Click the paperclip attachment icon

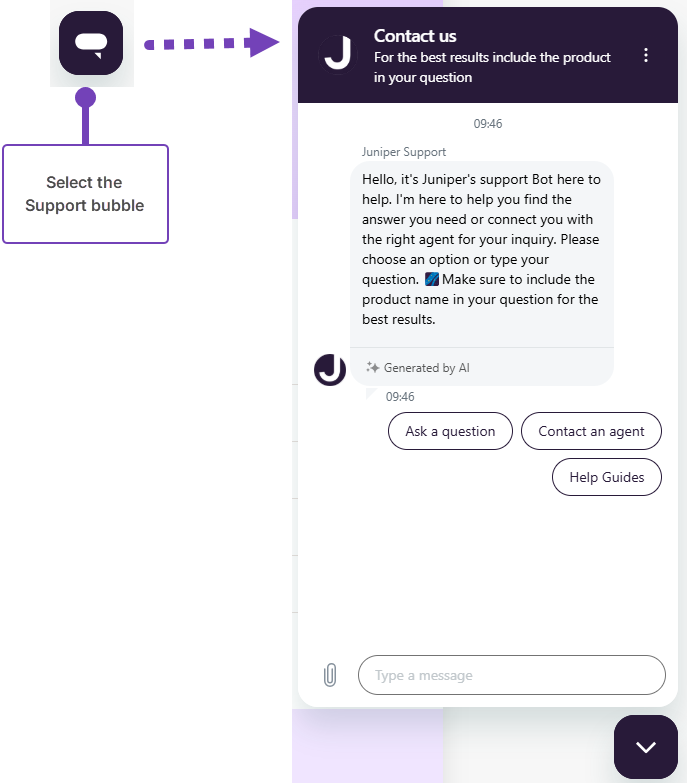point(330,675)
